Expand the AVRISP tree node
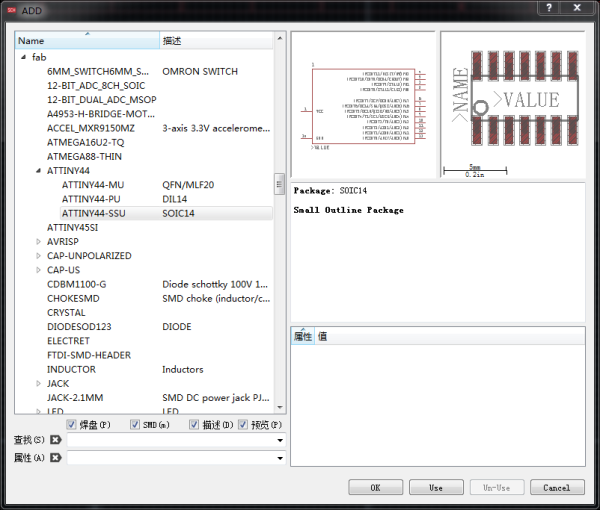Screen dimensions: 600x510 point(38,241)
